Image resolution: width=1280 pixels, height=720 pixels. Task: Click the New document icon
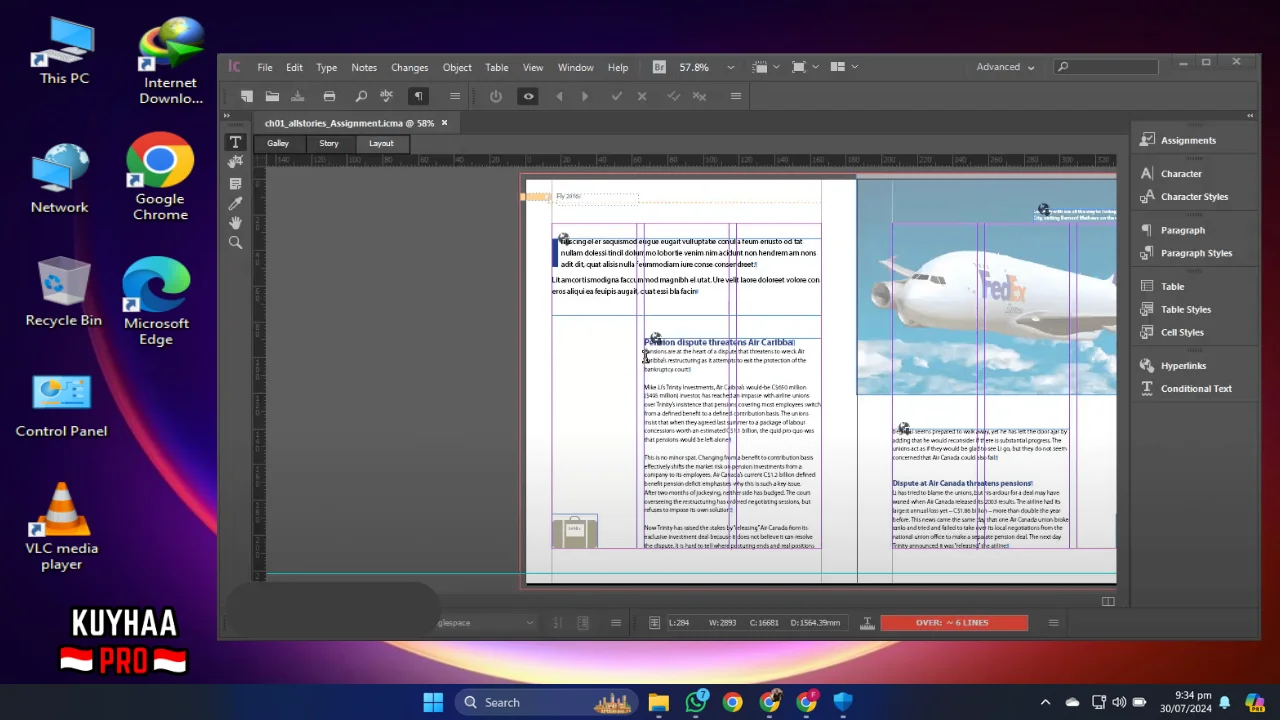pos(247,96)
